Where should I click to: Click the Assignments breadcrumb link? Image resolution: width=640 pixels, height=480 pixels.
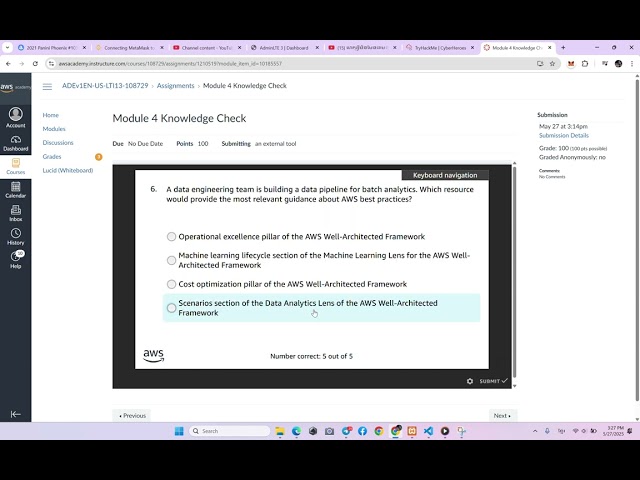[x=176, y=86]
